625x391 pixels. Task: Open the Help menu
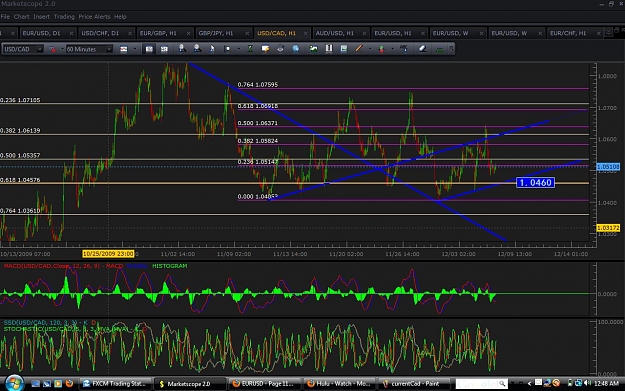pos(120,17)
